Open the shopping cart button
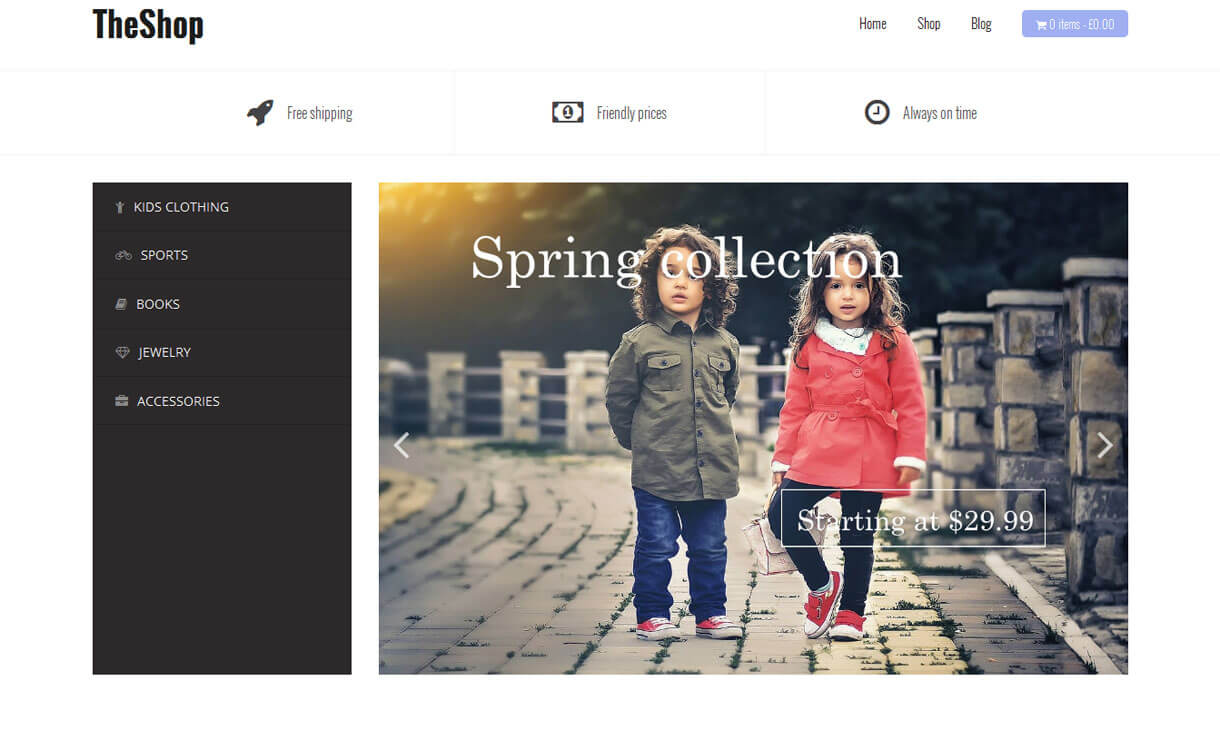The image size is (1220, 750). coord(1074,24)
